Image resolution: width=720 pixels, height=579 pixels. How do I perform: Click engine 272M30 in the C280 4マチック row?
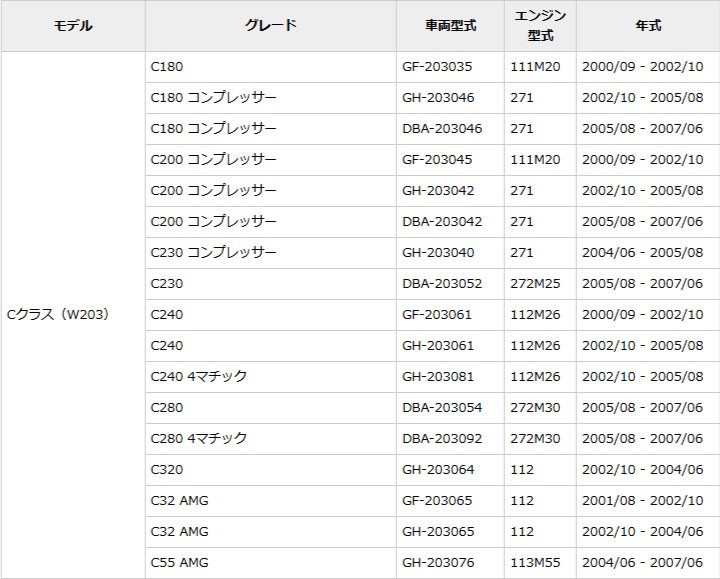pyautogui.click(x=535, y=439)
